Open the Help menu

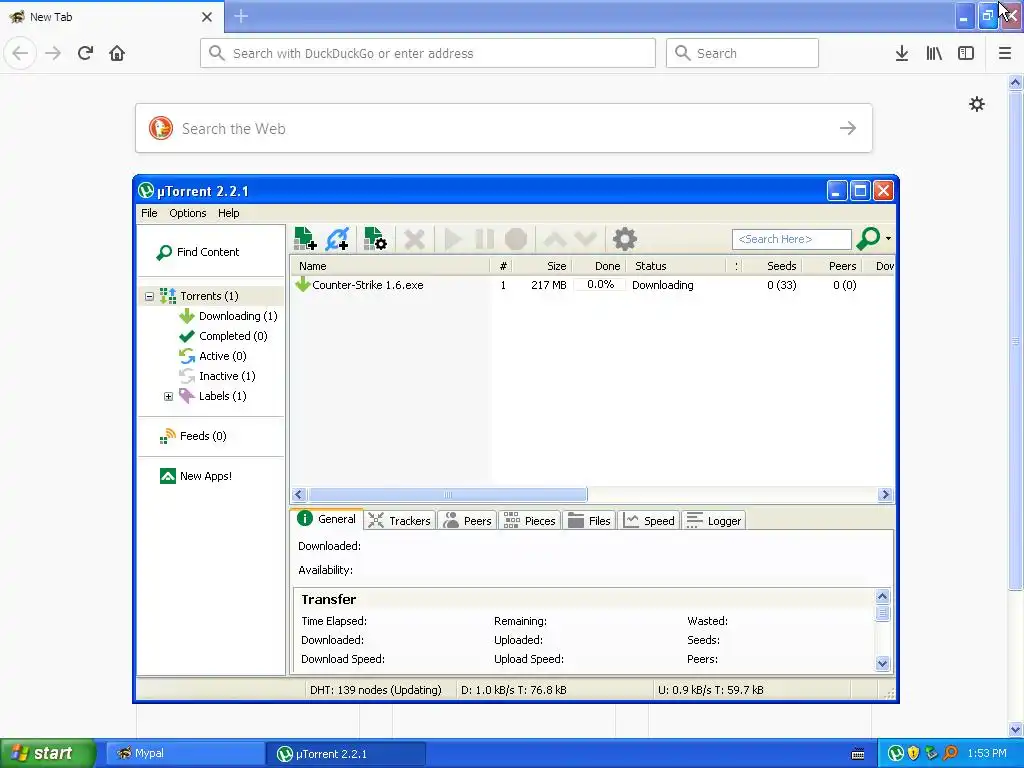(x=229, y=213)
